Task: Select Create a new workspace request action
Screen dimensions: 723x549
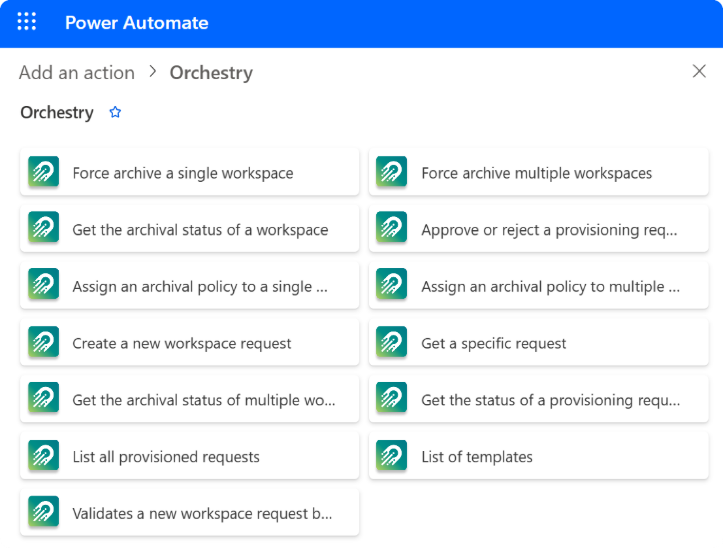Action: tap(190, 342)
